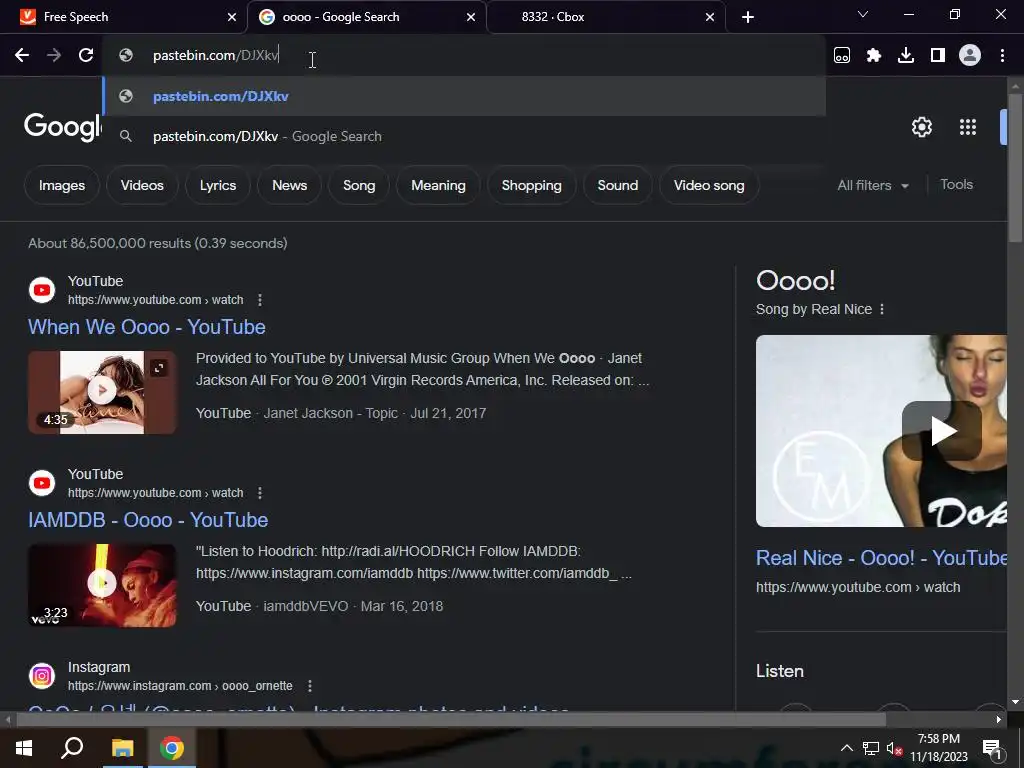
Task: Open the search Tools button
Action: tap(956, 185)
